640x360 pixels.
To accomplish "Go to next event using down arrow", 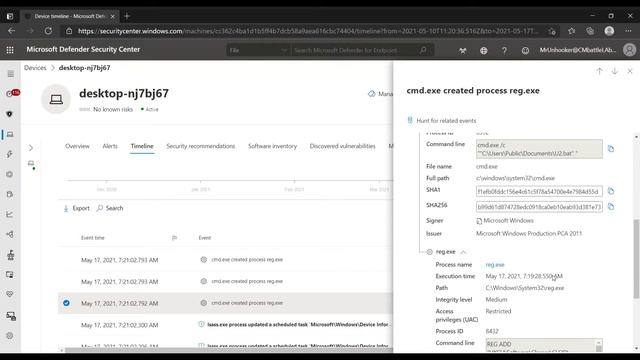I will [615, 71].
